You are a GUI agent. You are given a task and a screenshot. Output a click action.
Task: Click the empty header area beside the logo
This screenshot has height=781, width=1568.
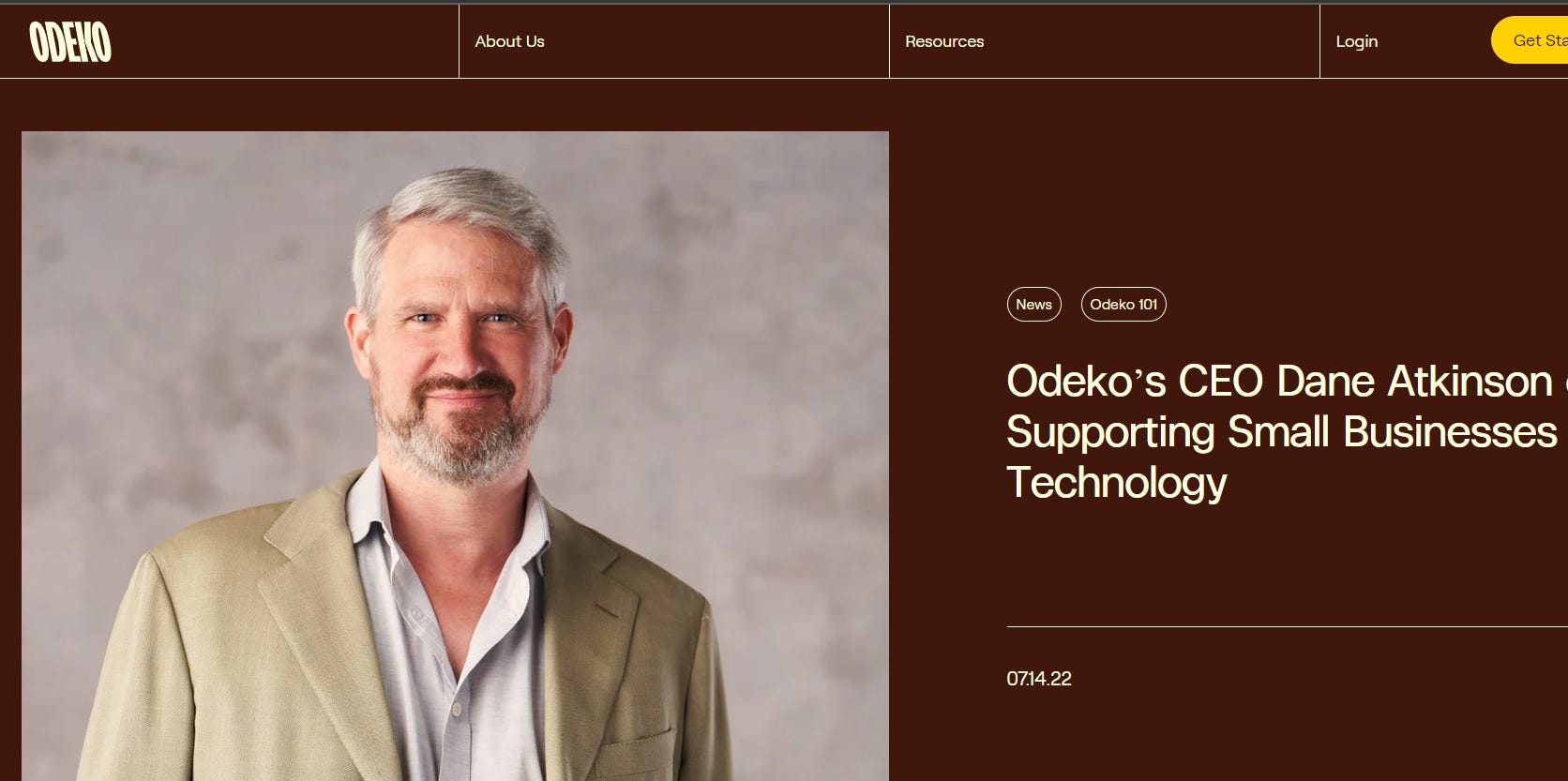coord(281,41)
